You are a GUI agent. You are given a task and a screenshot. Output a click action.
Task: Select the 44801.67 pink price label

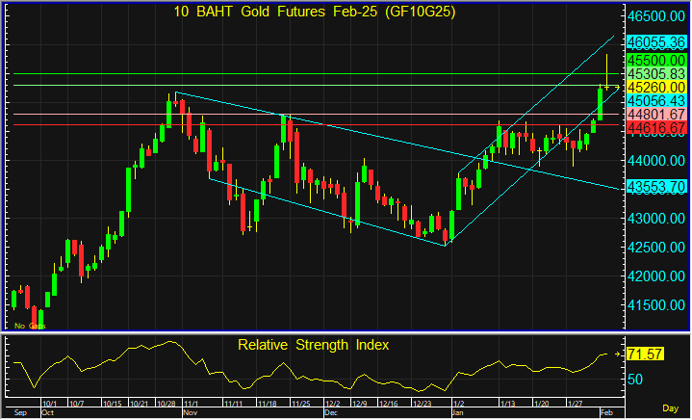click(x=656, y=115)
